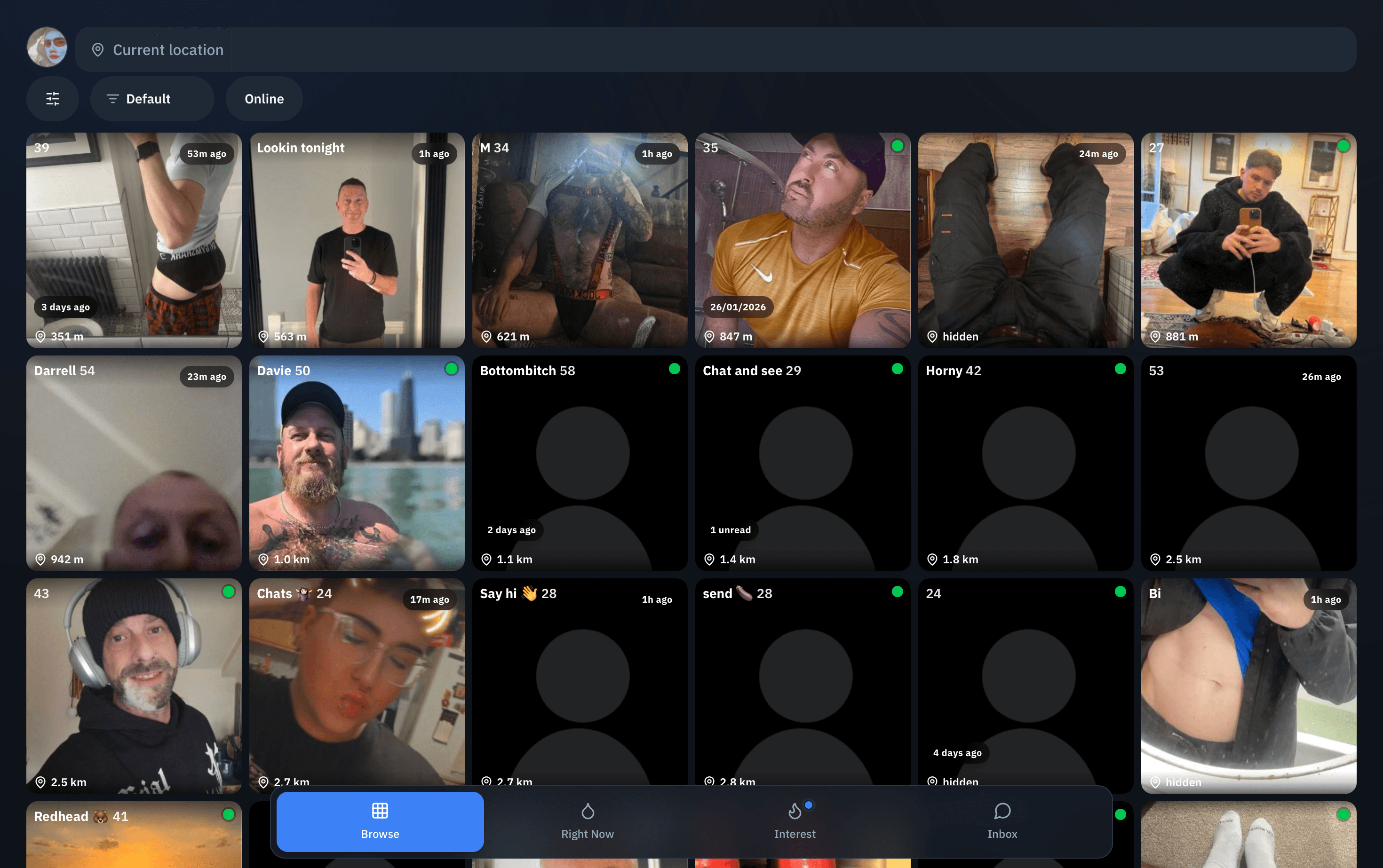Click the 26m ago label on the 53 card
This screenshot has height=868, width=1383.
1321,377
